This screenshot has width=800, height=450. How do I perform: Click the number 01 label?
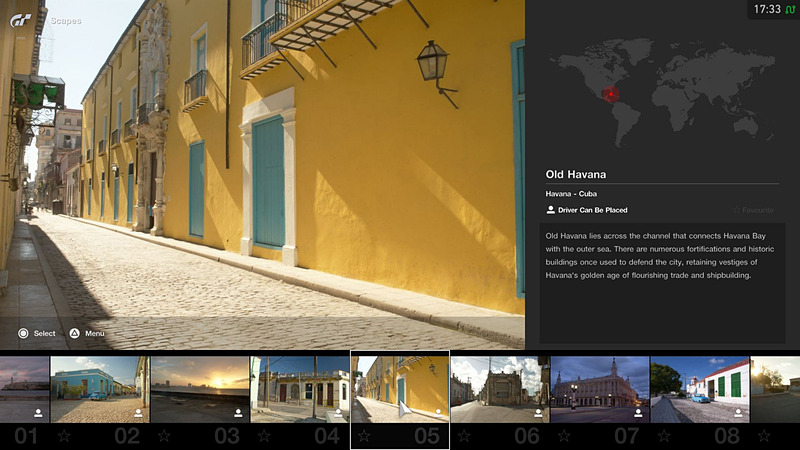tap(26, 436)
